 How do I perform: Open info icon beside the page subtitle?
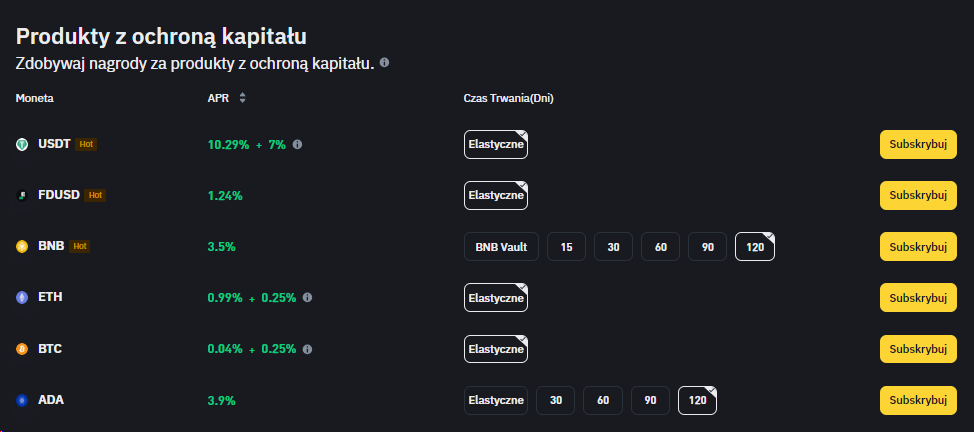(x=384, y=63)
